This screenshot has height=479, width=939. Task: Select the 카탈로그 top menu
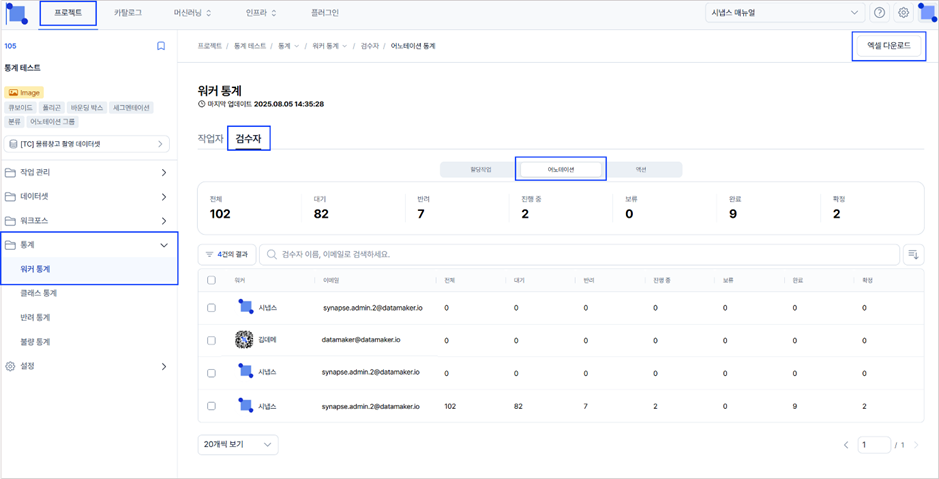[128, 13]
